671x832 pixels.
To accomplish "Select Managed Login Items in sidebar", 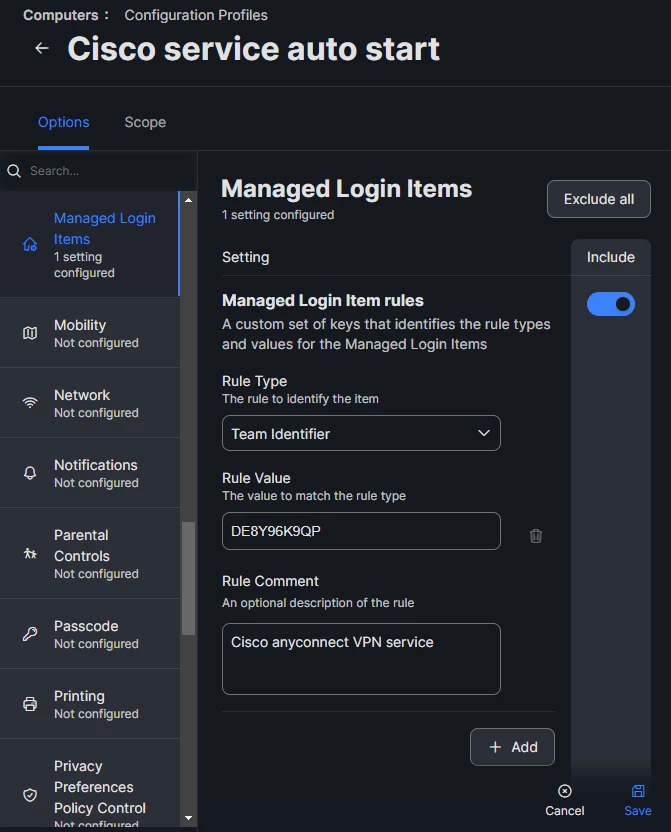I will click(x=90, y=244).
